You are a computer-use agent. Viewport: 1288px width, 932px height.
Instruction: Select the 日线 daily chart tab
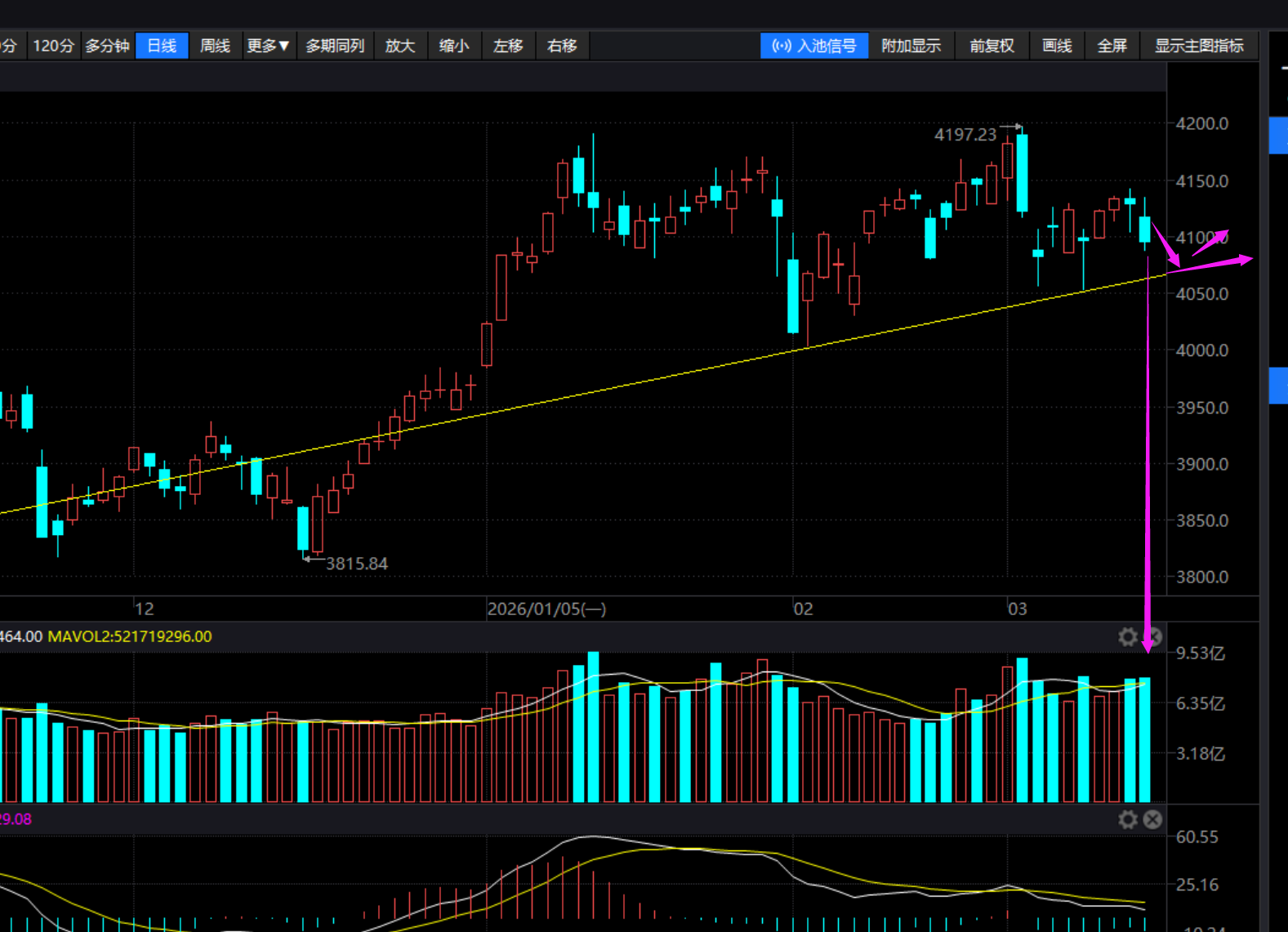(162, 46)
